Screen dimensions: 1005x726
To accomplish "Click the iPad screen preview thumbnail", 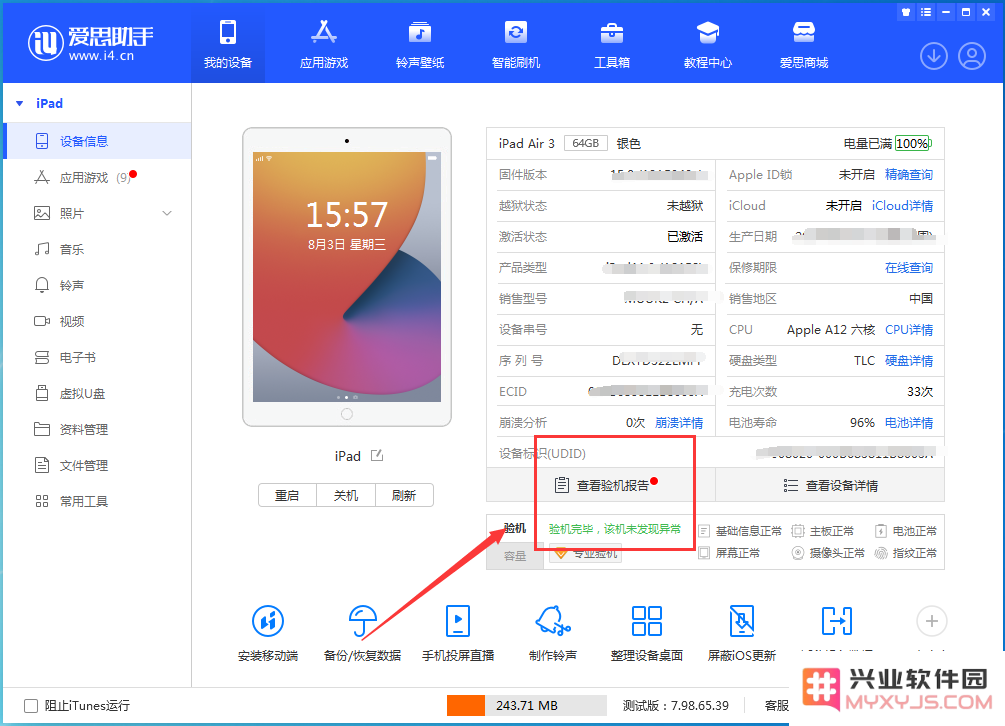I will pyautogui.click(x=347, y=277).
